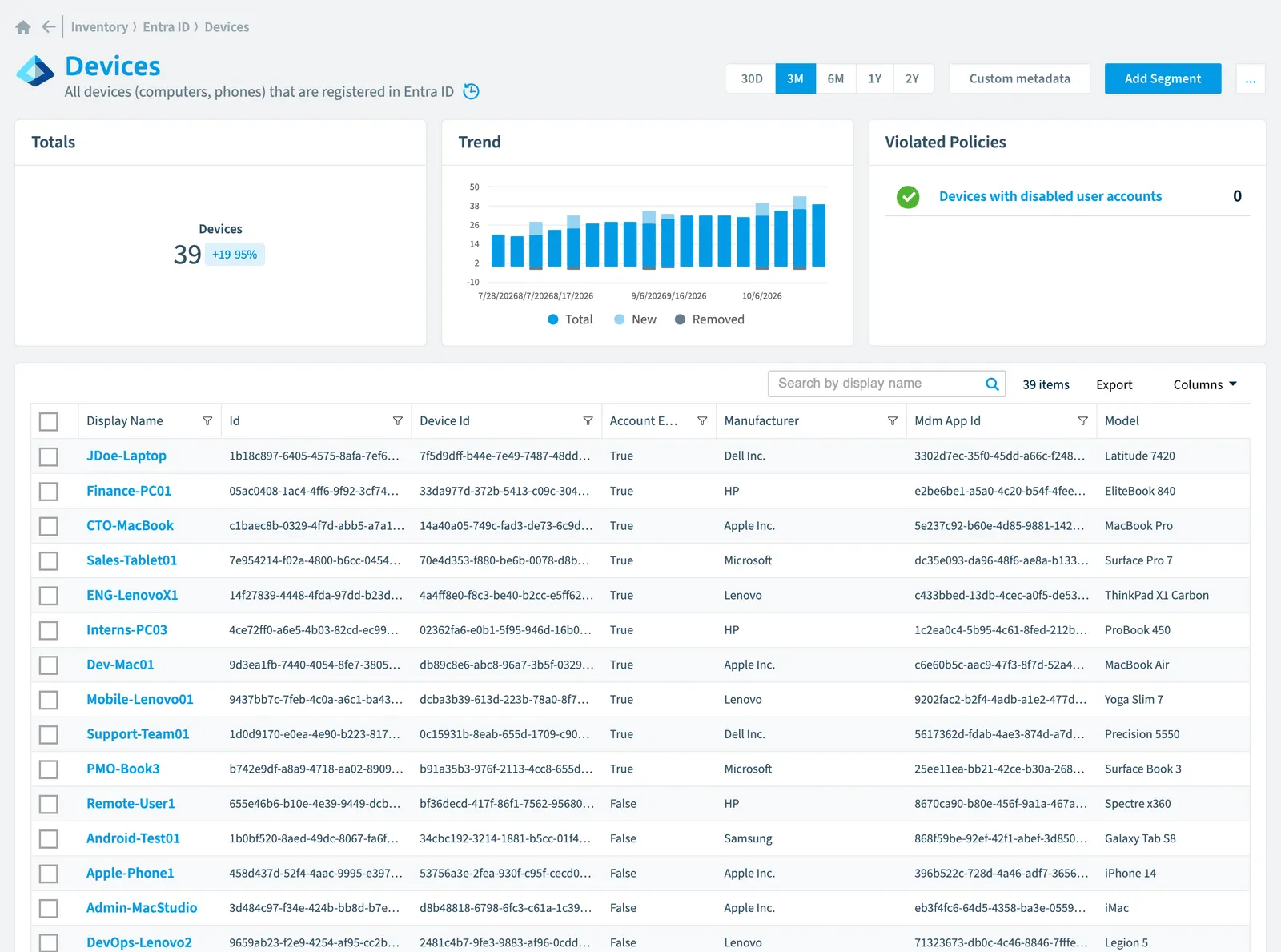Click the Export button
The image size is (1281, 952).
1114,384
